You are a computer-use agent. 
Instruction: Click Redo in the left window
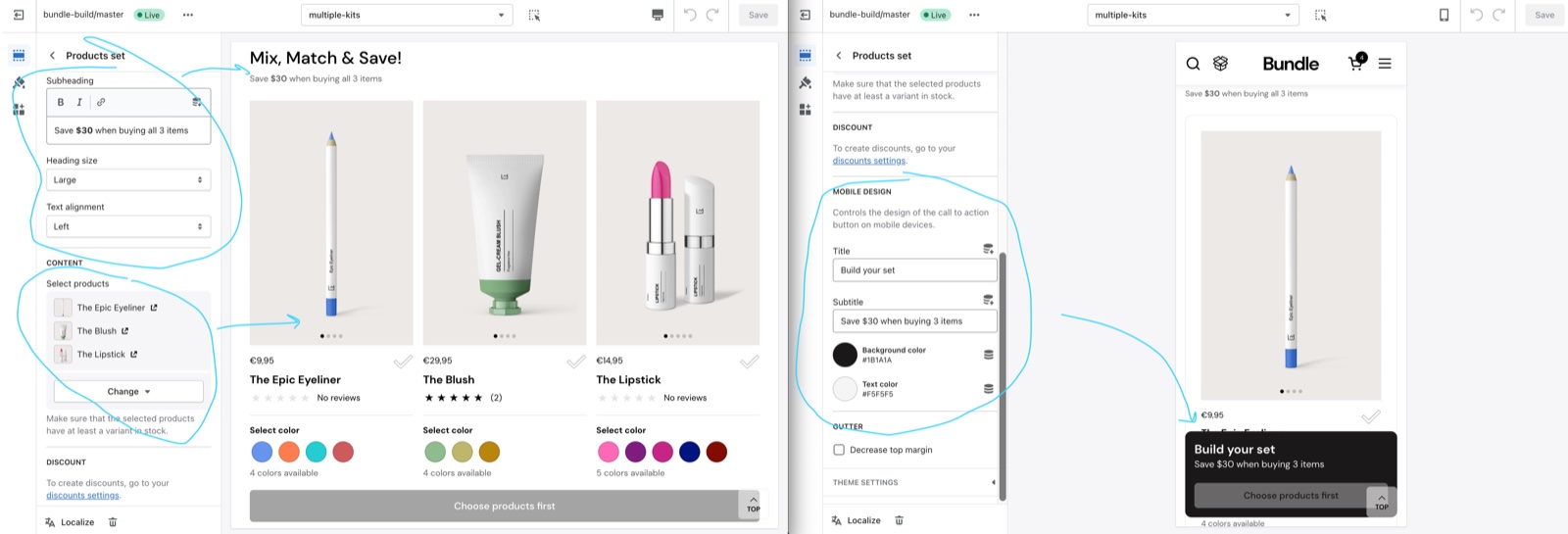712,15
